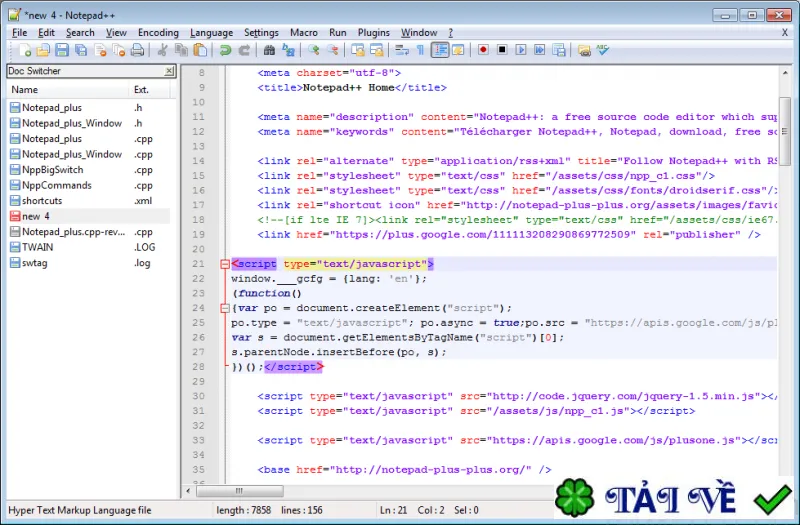Switch to Notepad_plus.cpp-rev... document

tap(89, 232)
